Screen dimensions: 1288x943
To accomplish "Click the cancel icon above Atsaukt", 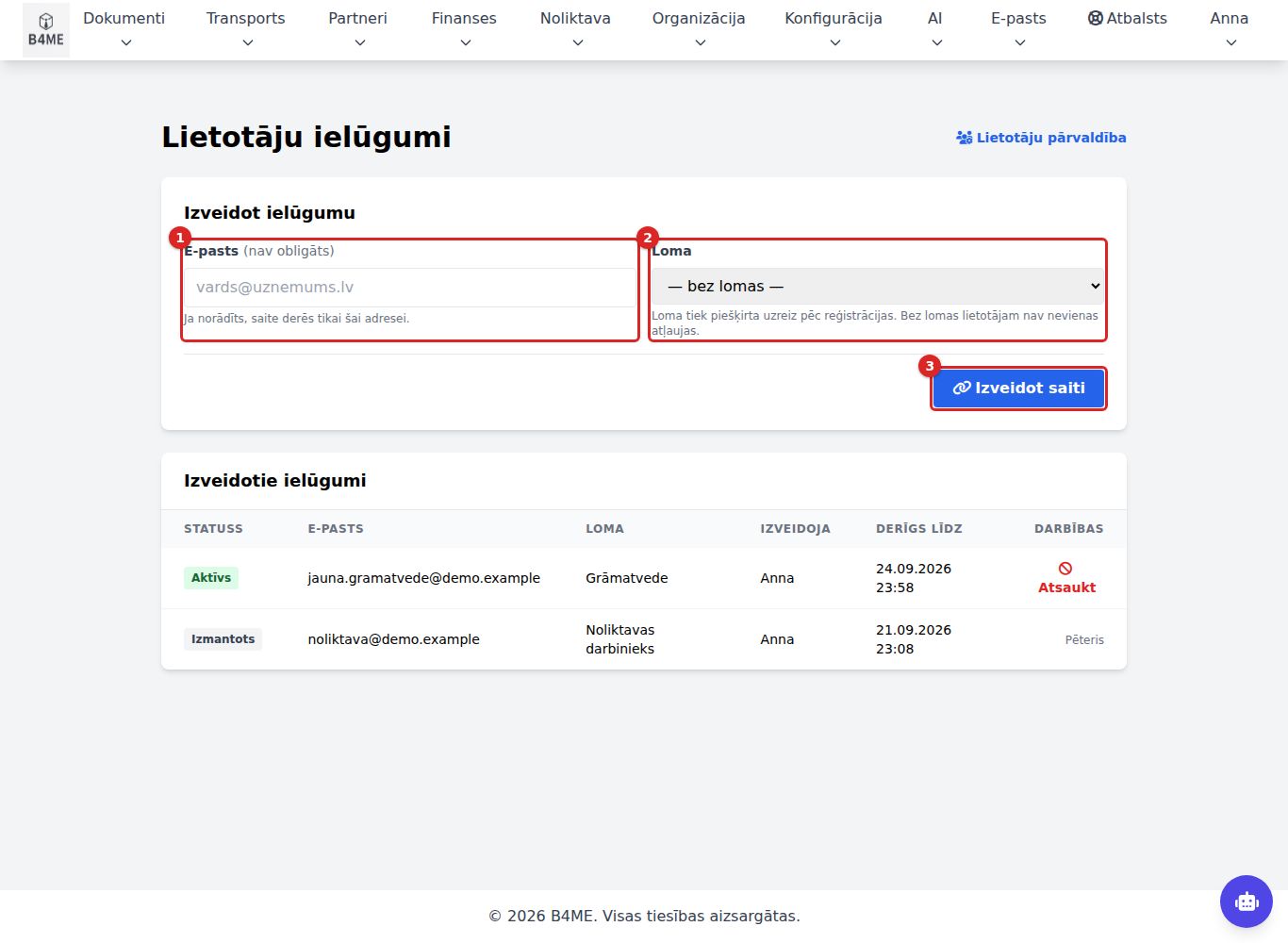I will tap(1065, 569).
